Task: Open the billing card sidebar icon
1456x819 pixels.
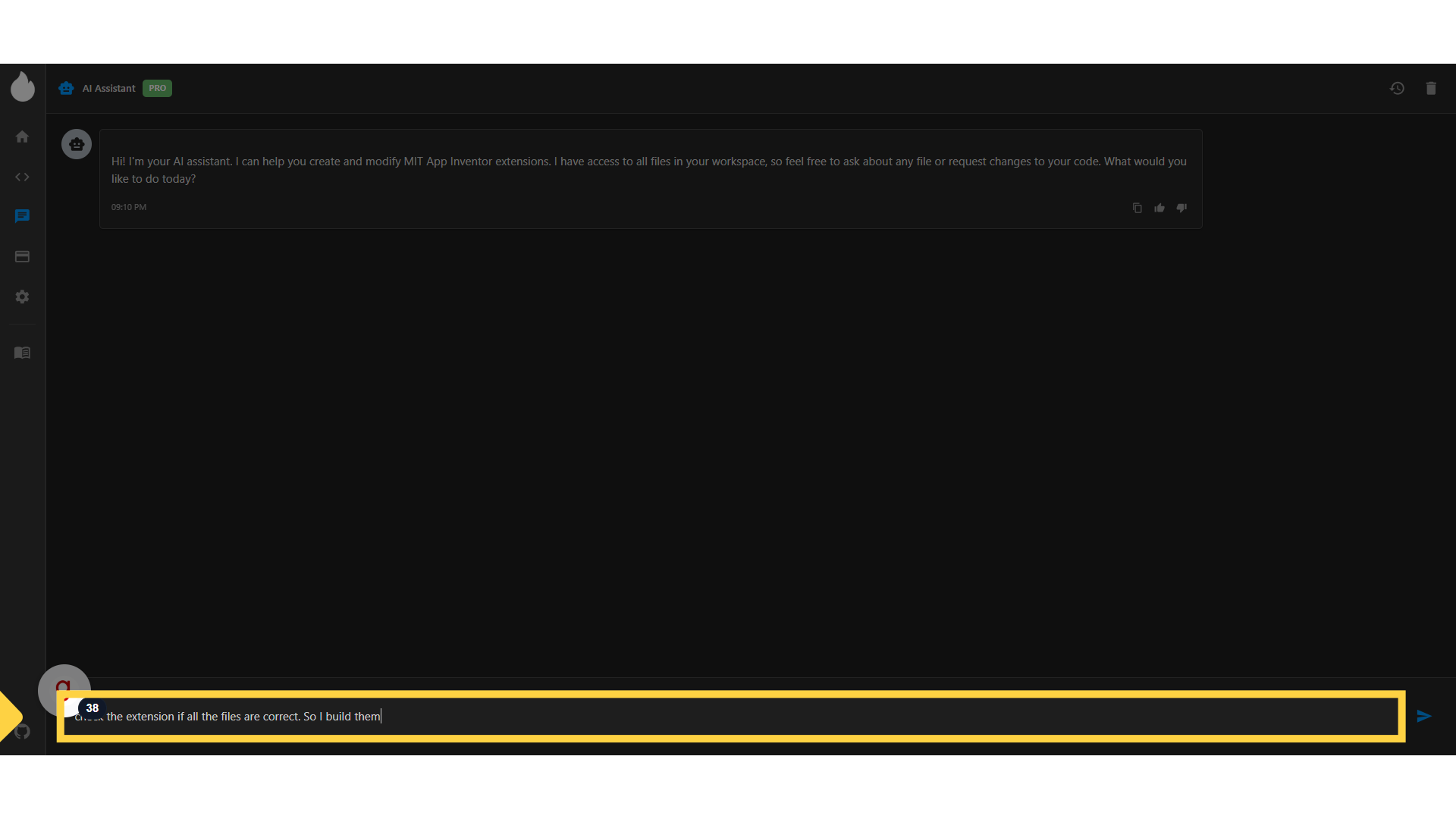Action: pyautogui.click(x=22, y=256)
